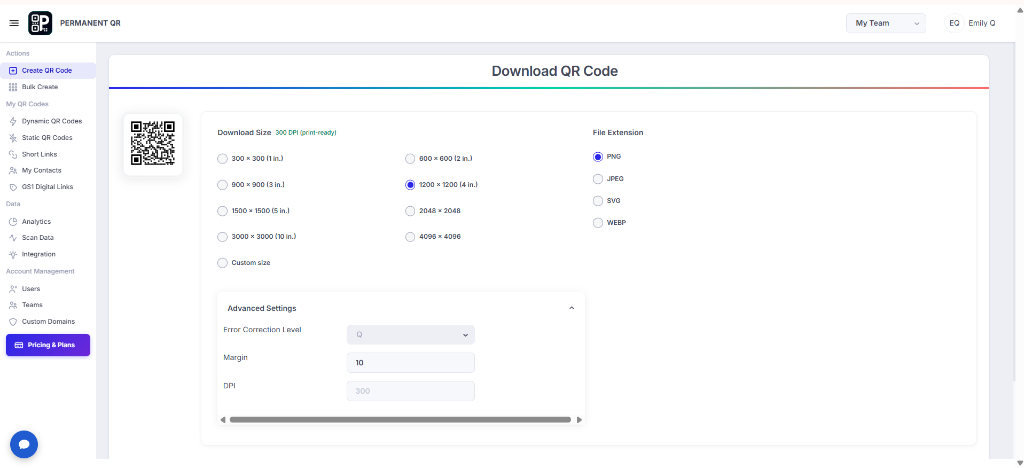Image resolution: width=1024 pixels, height=468 pixels.
Task: Open the chat support bubble
Action: 24,445
